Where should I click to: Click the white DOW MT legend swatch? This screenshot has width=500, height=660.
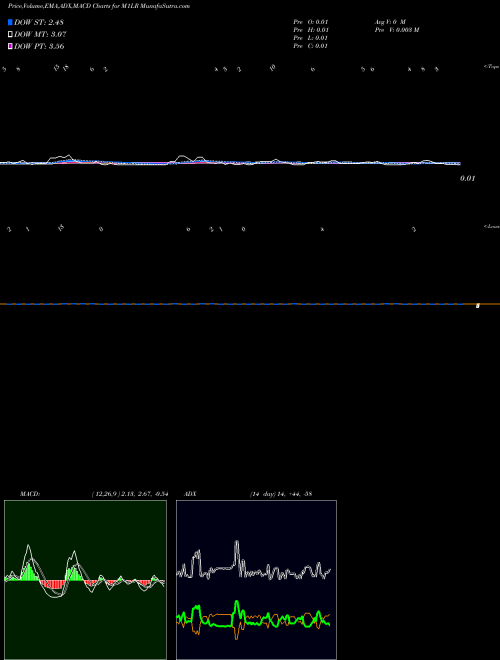tap(10, 35)
